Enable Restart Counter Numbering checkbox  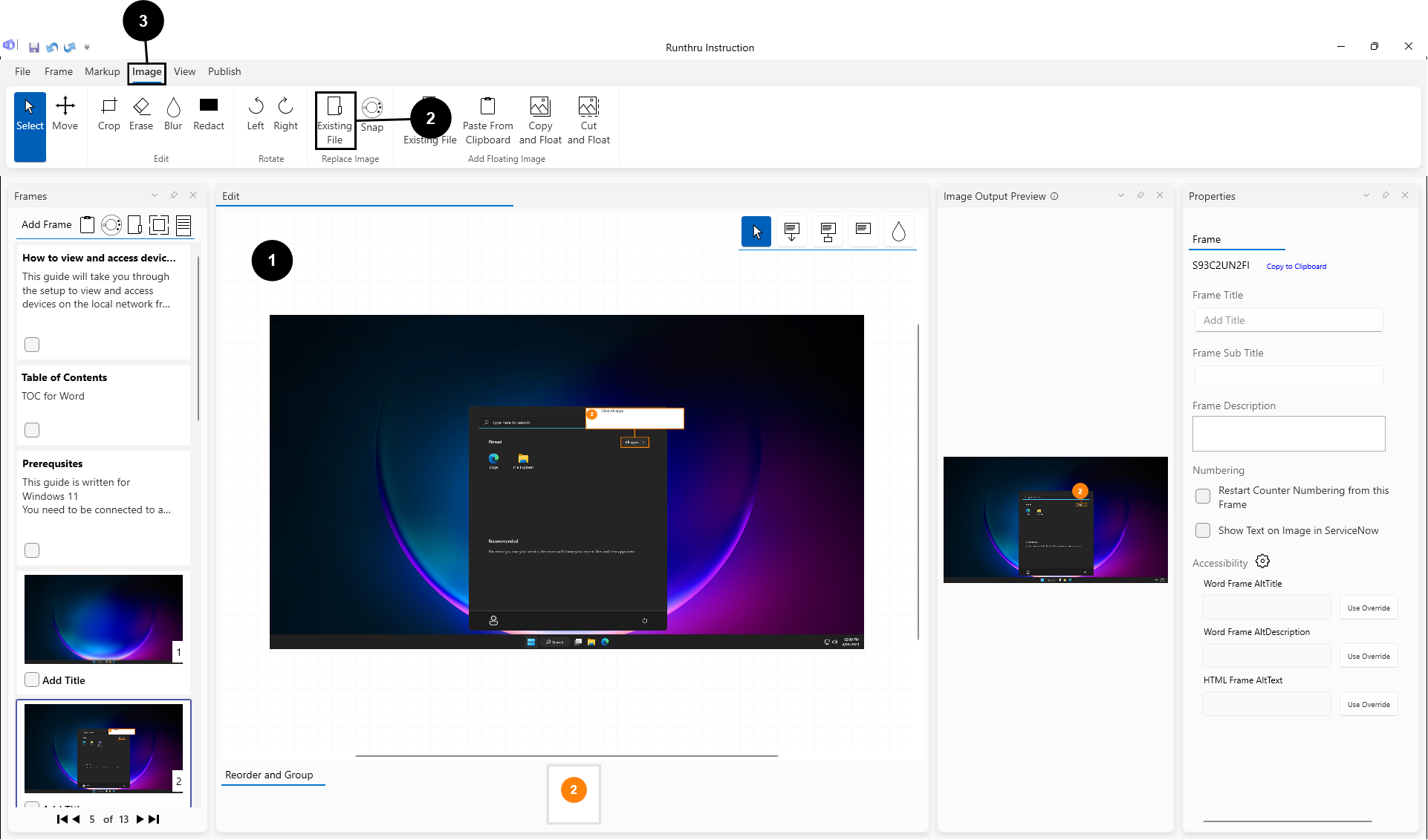[x=1203, y=496]
